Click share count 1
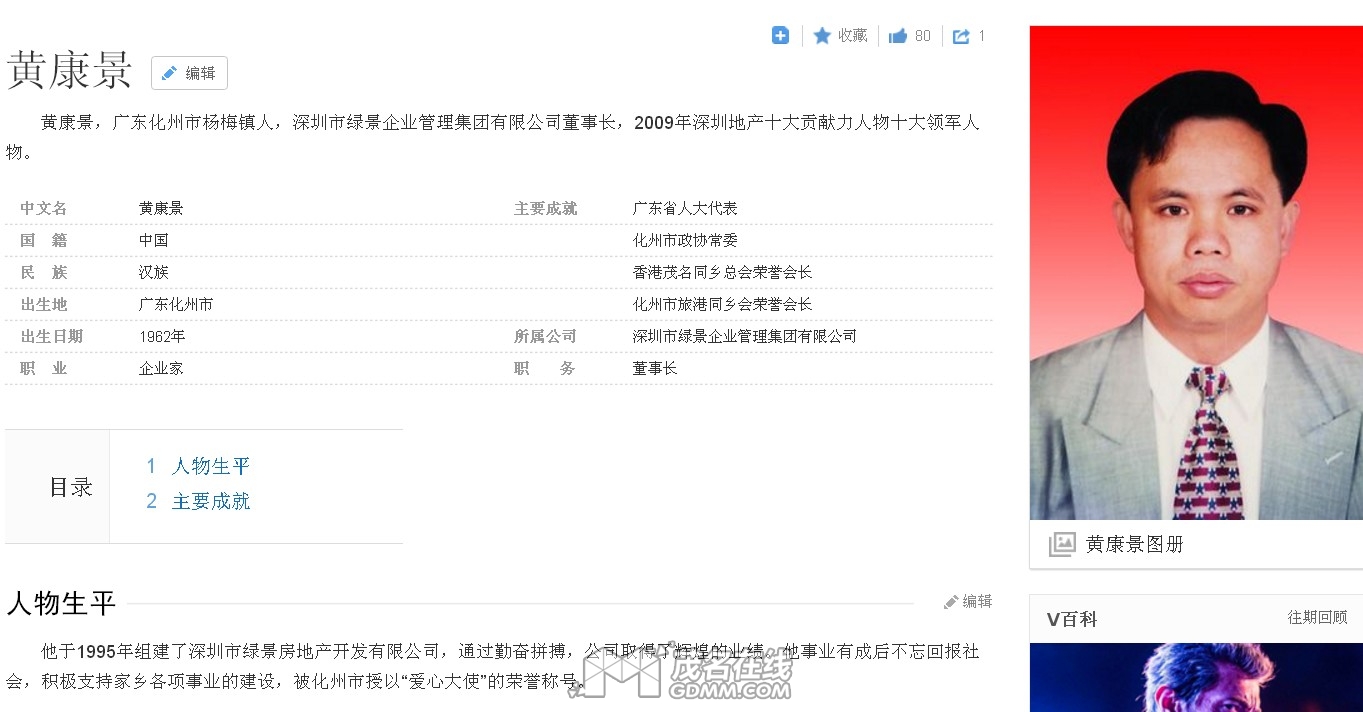The image size is (1363, 712). point(982,36)
